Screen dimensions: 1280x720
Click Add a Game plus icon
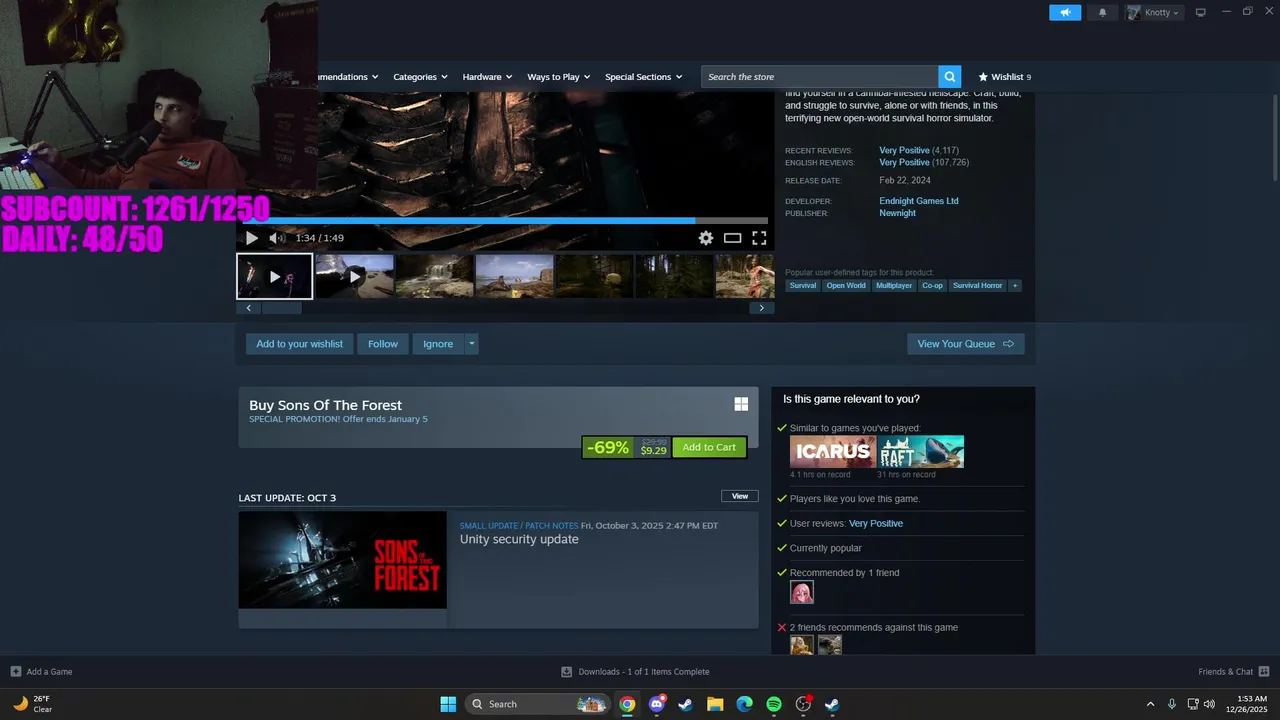[15, 672]
